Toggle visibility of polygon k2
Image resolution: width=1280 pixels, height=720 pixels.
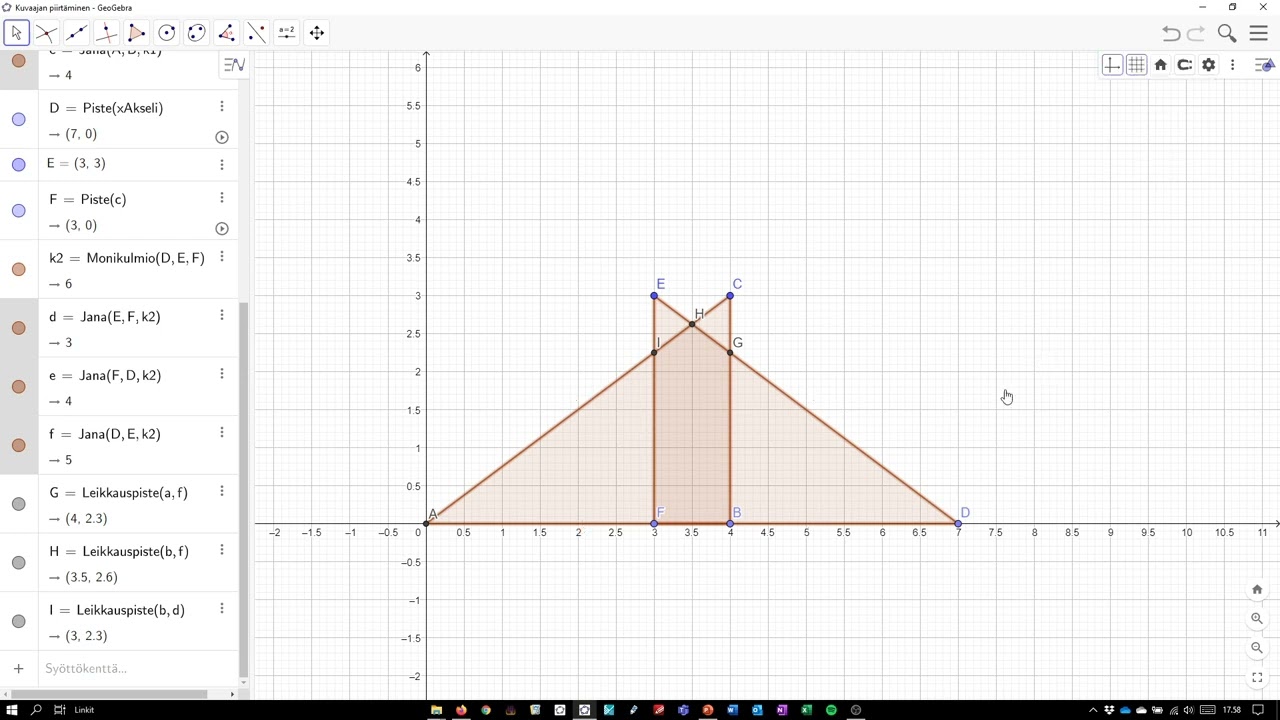19,270
